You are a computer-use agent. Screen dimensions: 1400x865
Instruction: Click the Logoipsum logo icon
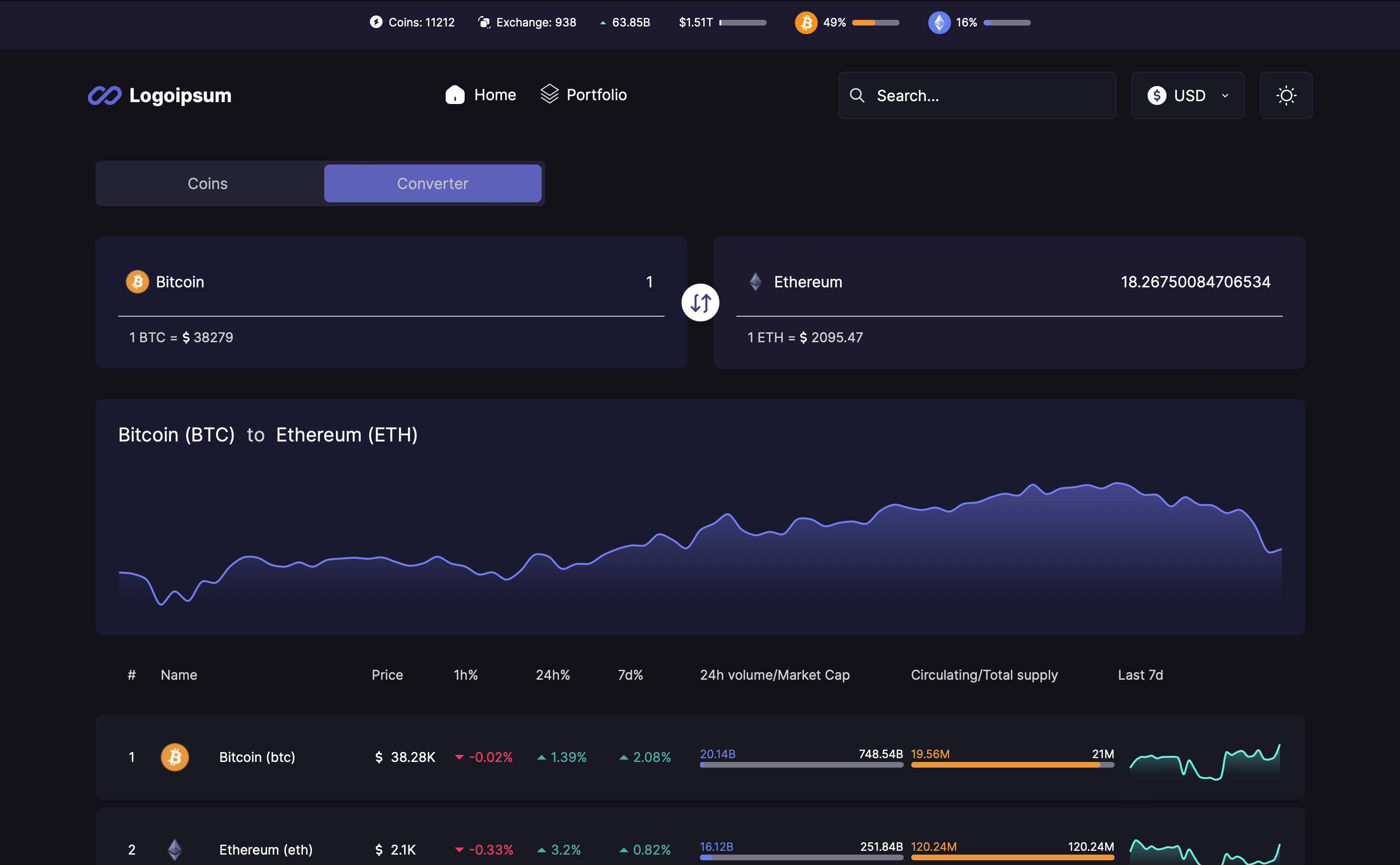tap(105, 95)
